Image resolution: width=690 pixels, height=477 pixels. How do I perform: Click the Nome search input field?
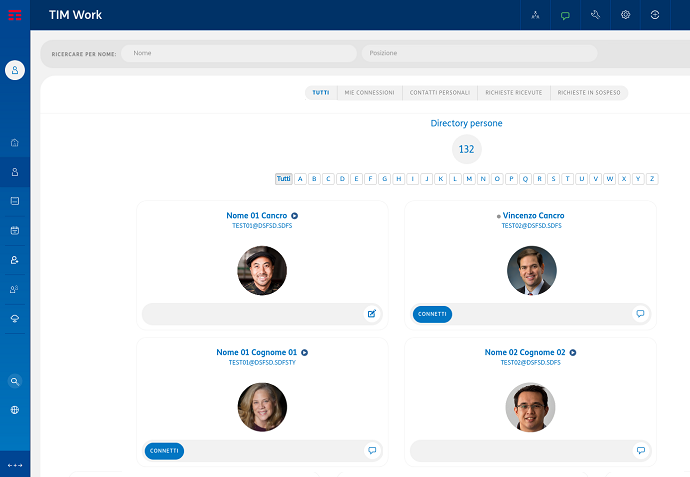click(x=238, y=53)
